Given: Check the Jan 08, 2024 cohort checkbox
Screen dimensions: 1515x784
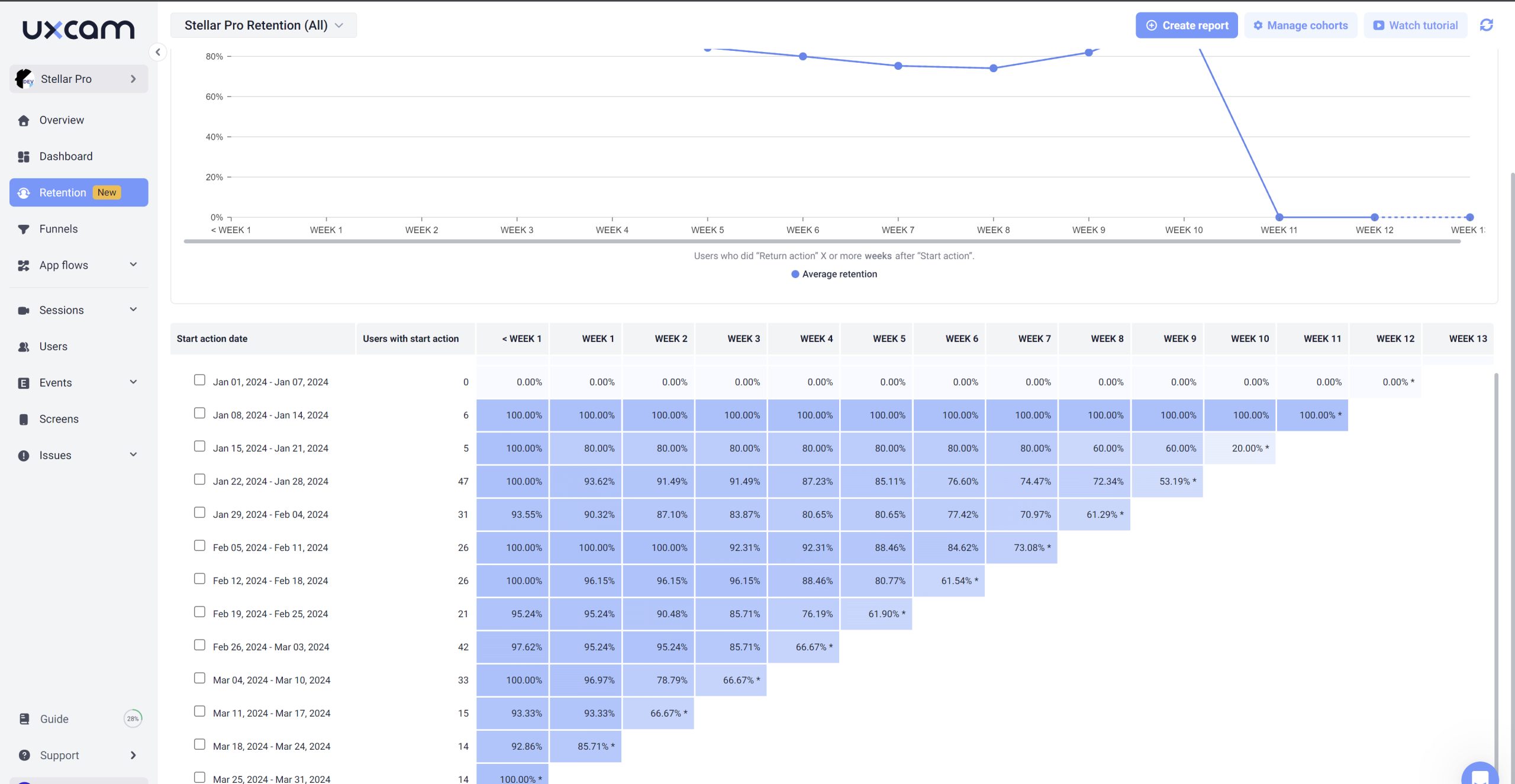Looking at the screenshot, I should point(199,413).
